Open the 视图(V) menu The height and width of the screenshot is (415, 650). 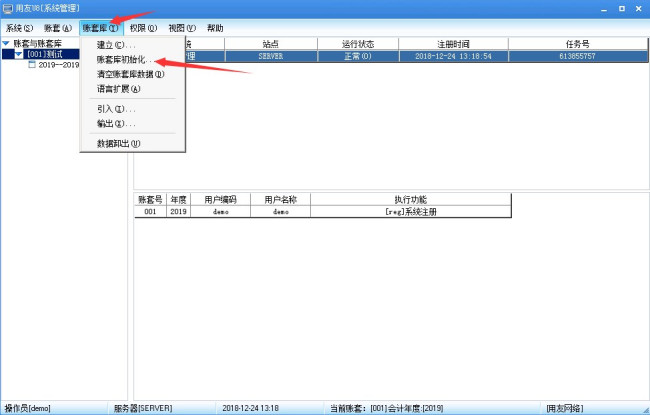point(182,28)
